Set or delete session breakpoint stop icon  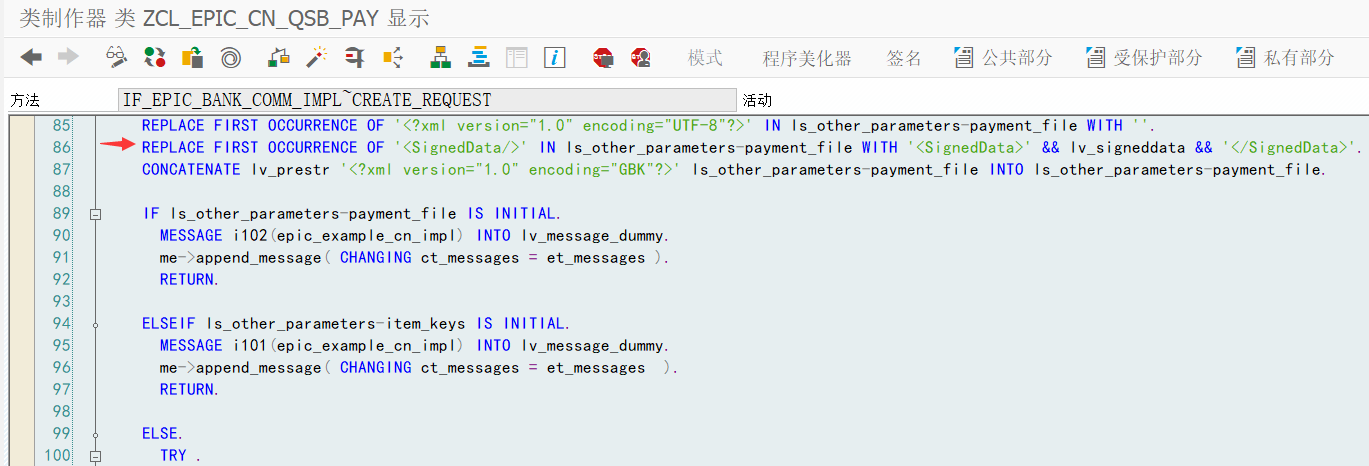click(603, 58)
